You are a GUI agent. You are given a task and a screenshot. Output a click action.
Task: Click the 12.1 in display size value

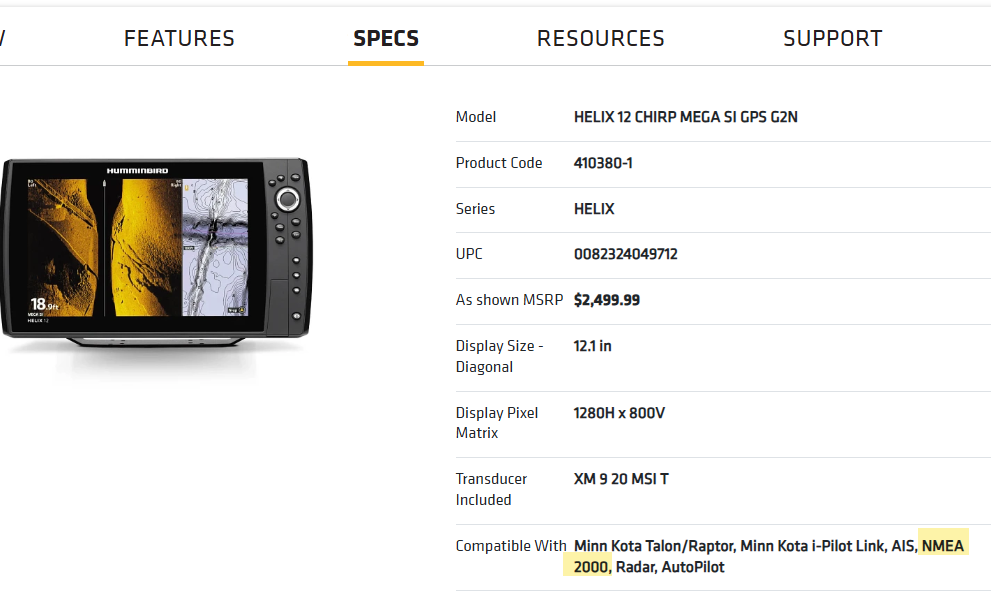(x=593, y=346)
